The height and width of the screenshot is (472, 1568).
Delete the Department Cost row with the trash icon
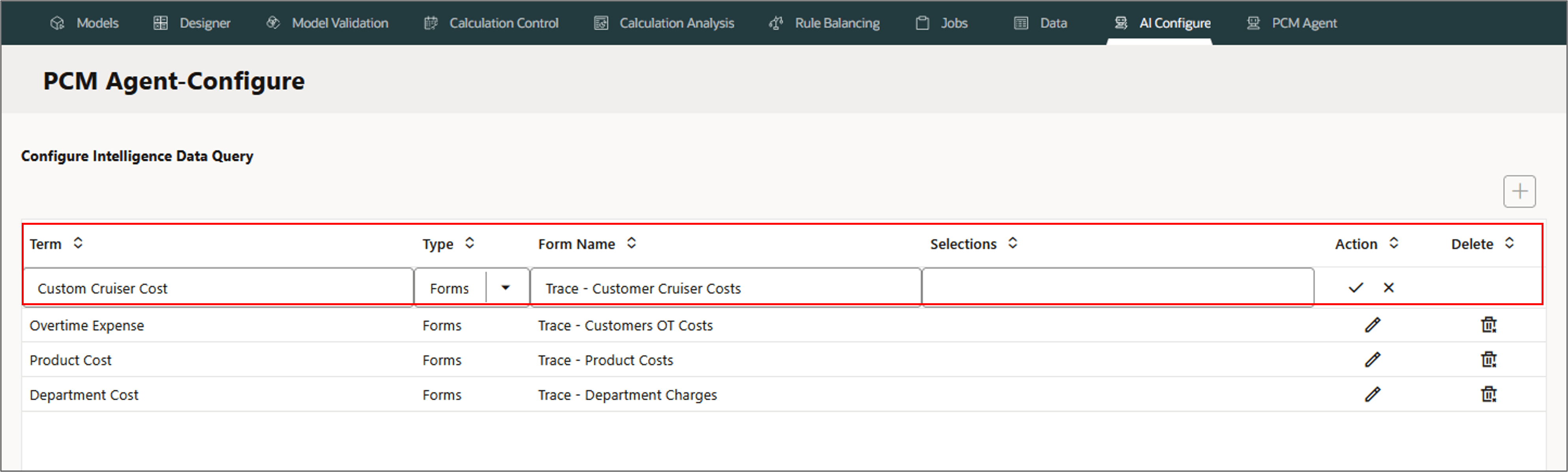point(1488,395)
